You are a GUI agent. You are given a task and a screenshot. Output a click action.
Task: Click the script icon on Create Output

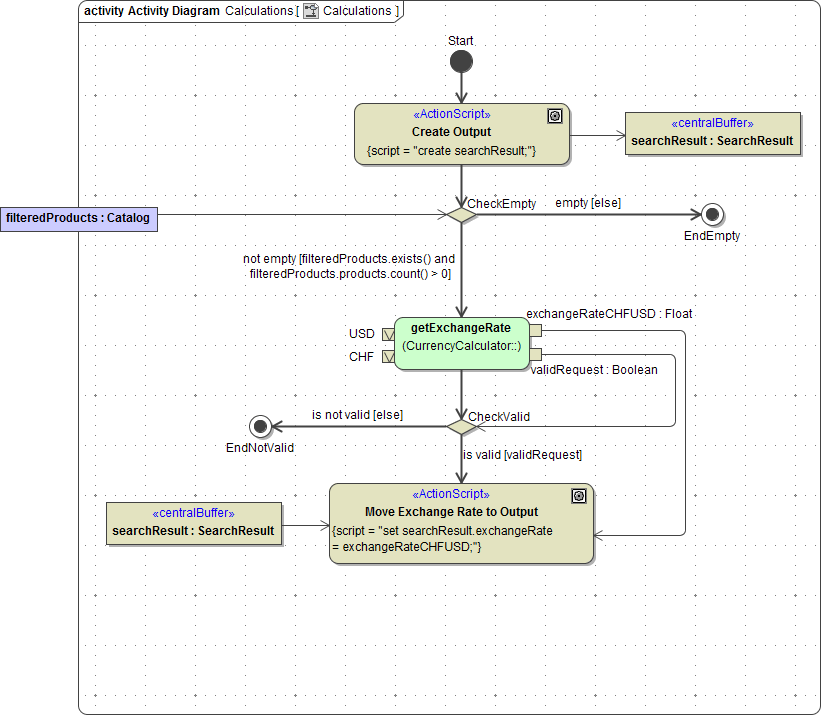point(555,116)
